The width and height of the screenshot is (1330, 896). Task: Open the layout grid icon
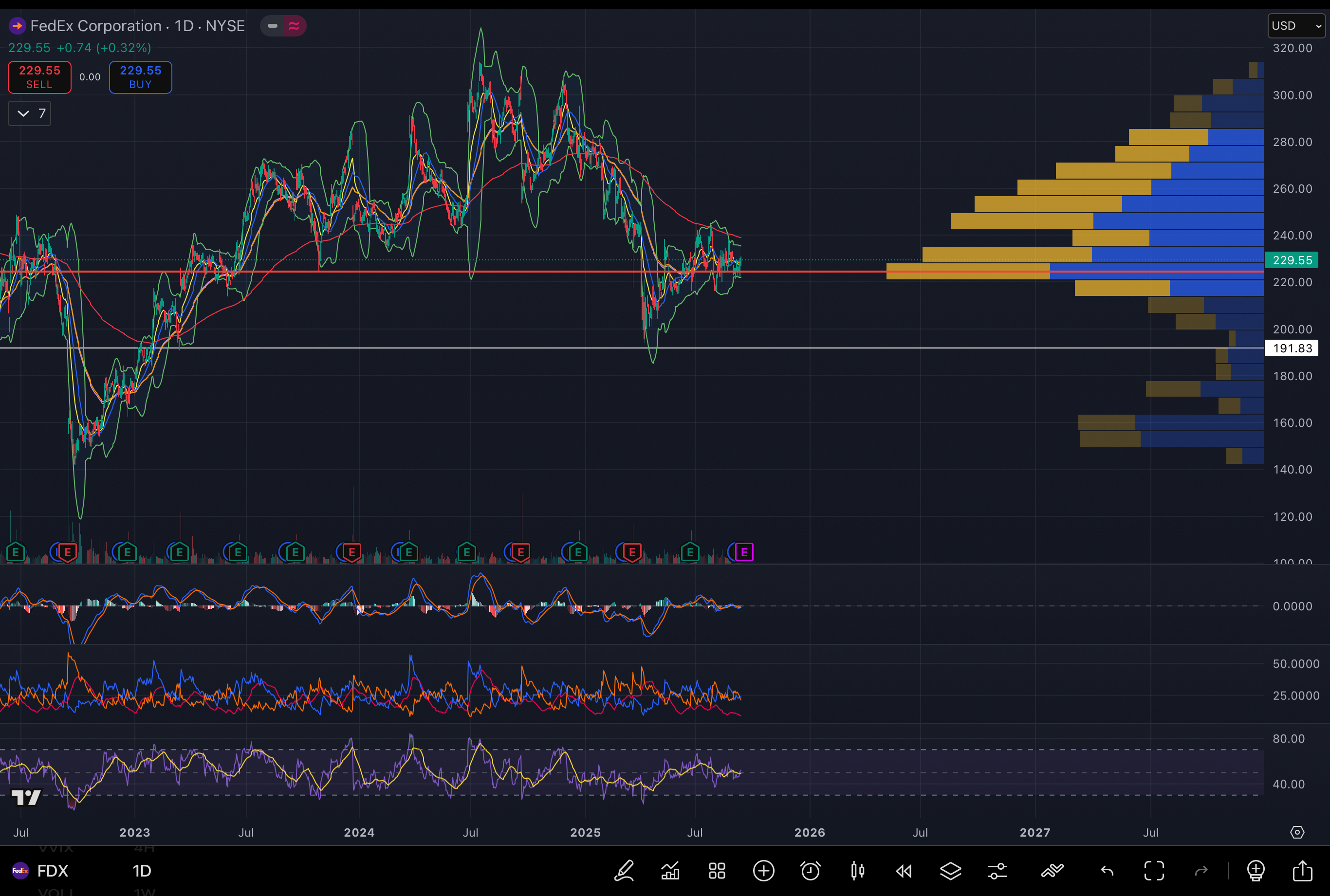click(717, 871)
